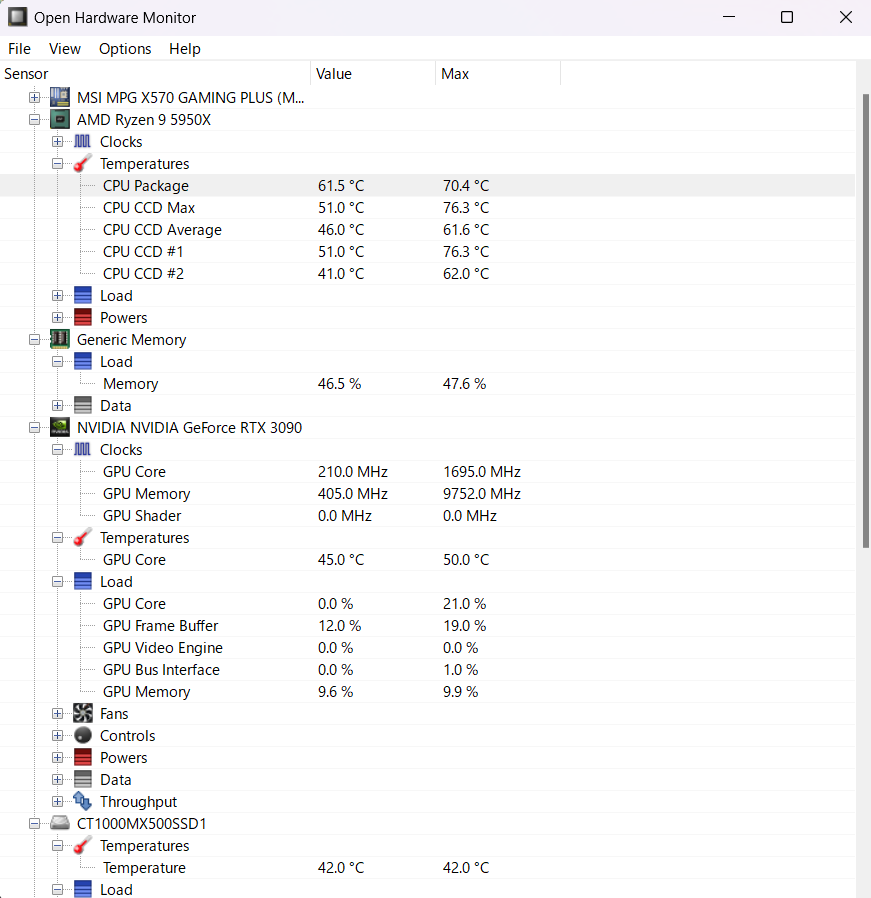The image size is (871, 898).
Task: Expand the GPU Throughput node
Action: pyautogui.click(x=57, y=802)
